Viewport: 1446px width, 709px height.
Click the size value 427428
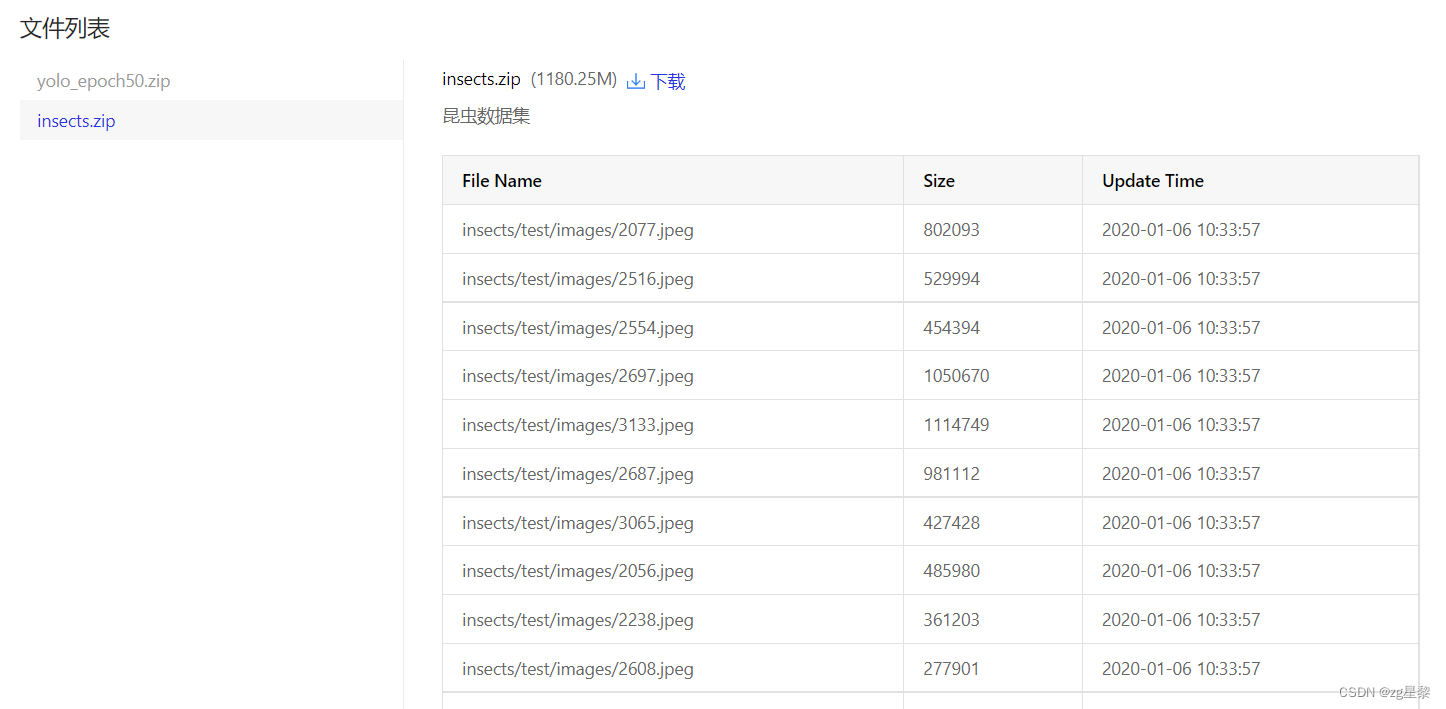pyautogui.click(x=951, y=523)
